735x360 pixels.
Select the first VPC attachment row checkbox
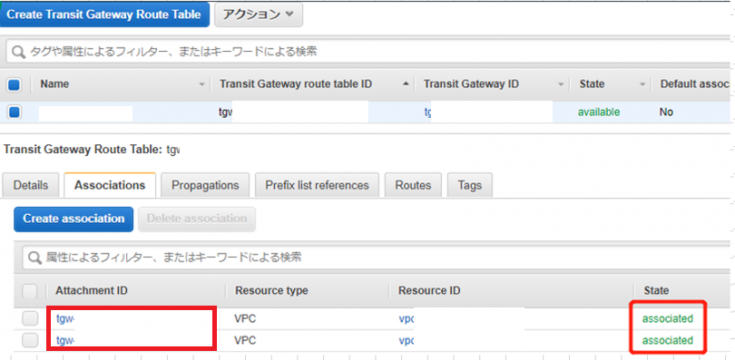pyautogui.click(x=30, y=319)
